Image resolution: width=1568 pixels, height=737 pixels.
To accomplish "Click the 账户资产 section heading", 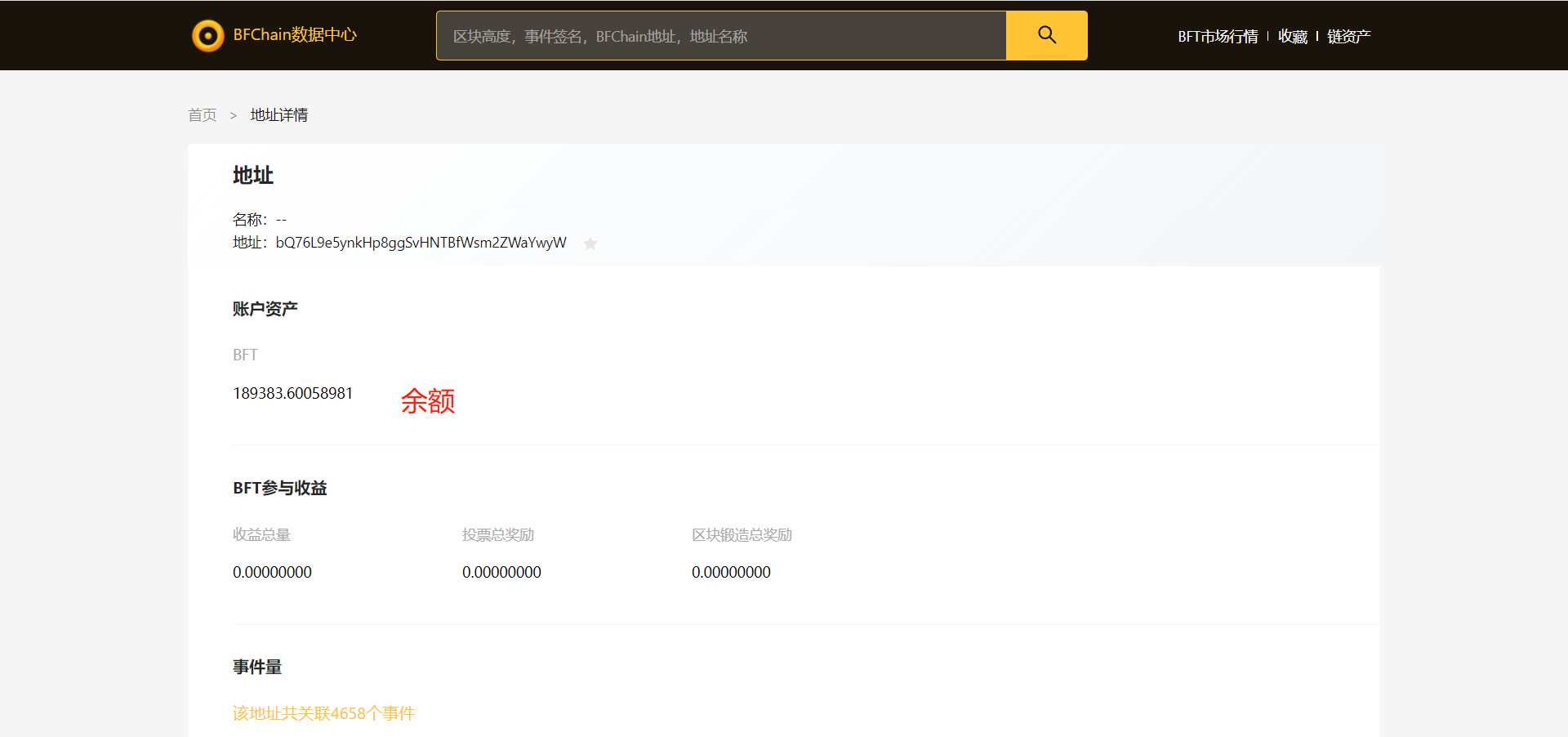I will [x=265, y=309].
